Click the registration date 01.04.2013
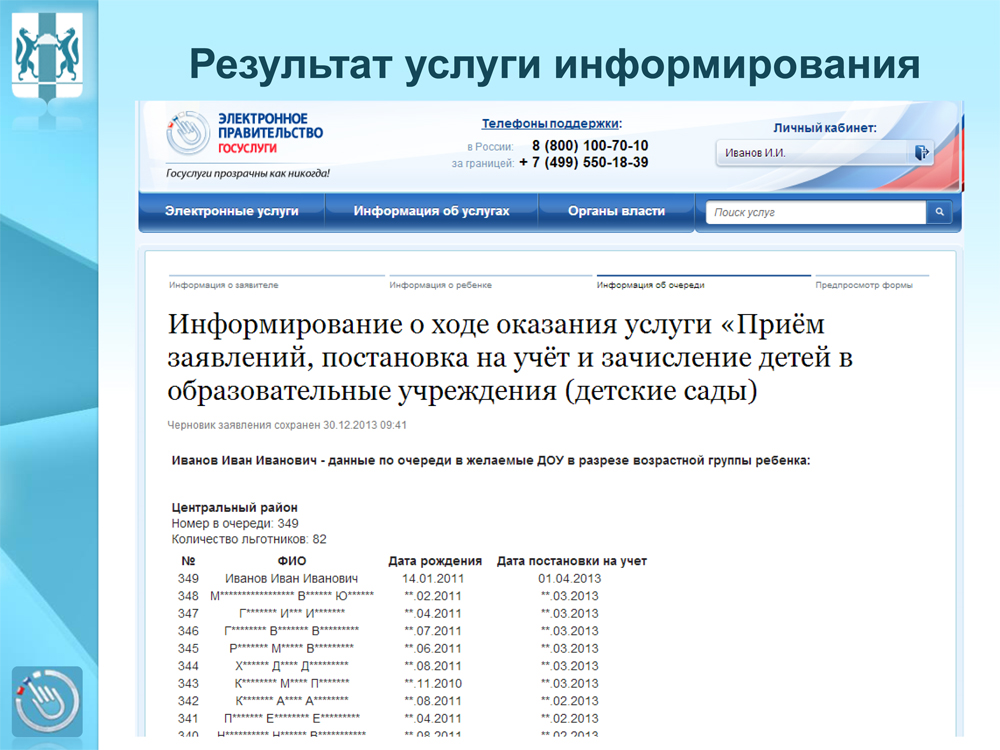The width and height of the screenshot is (1000, 750). pos(570,578)
